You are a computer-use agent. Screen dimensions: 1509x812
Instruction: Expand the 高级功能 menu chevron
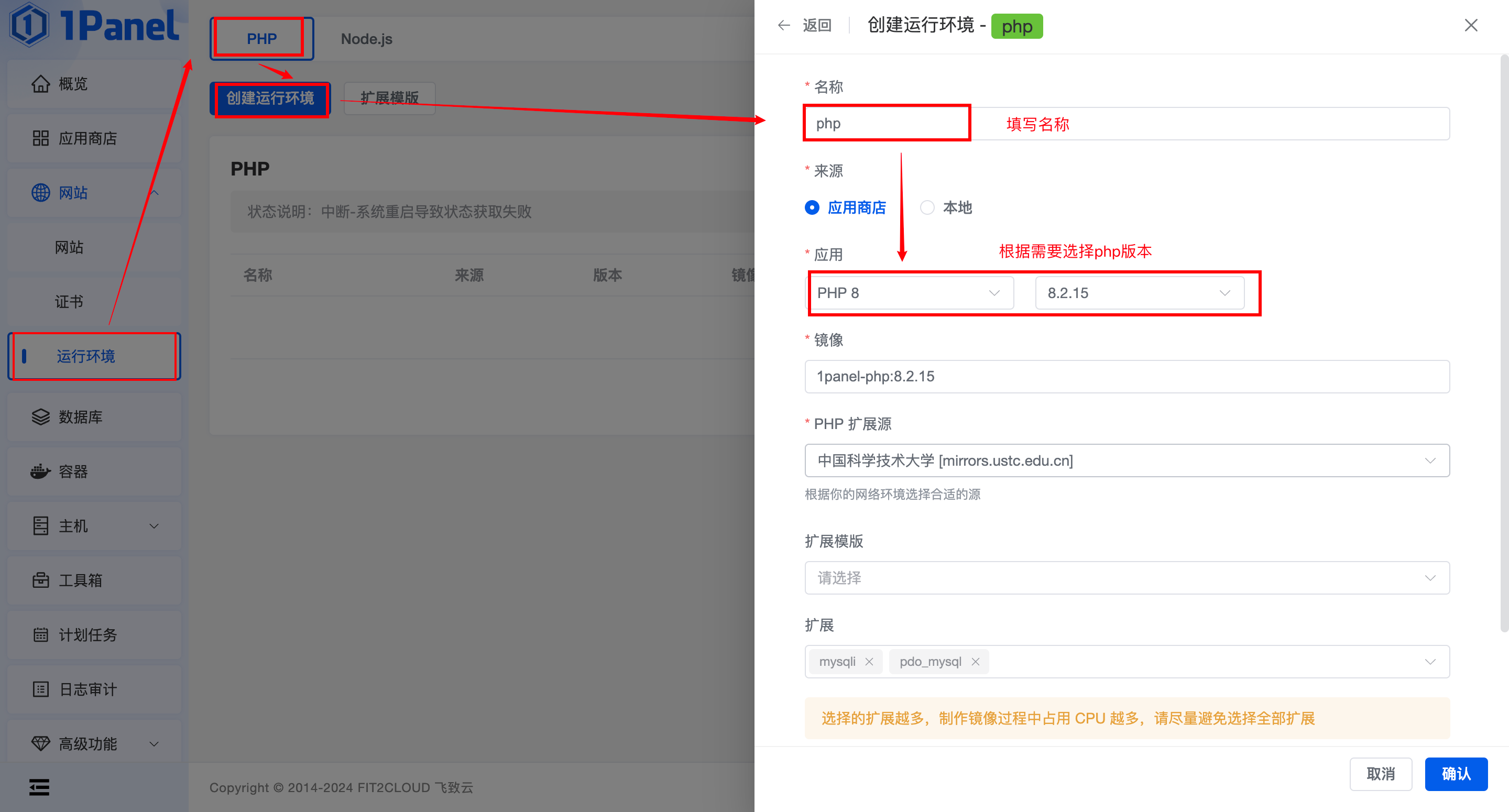(x=154, y=744)
